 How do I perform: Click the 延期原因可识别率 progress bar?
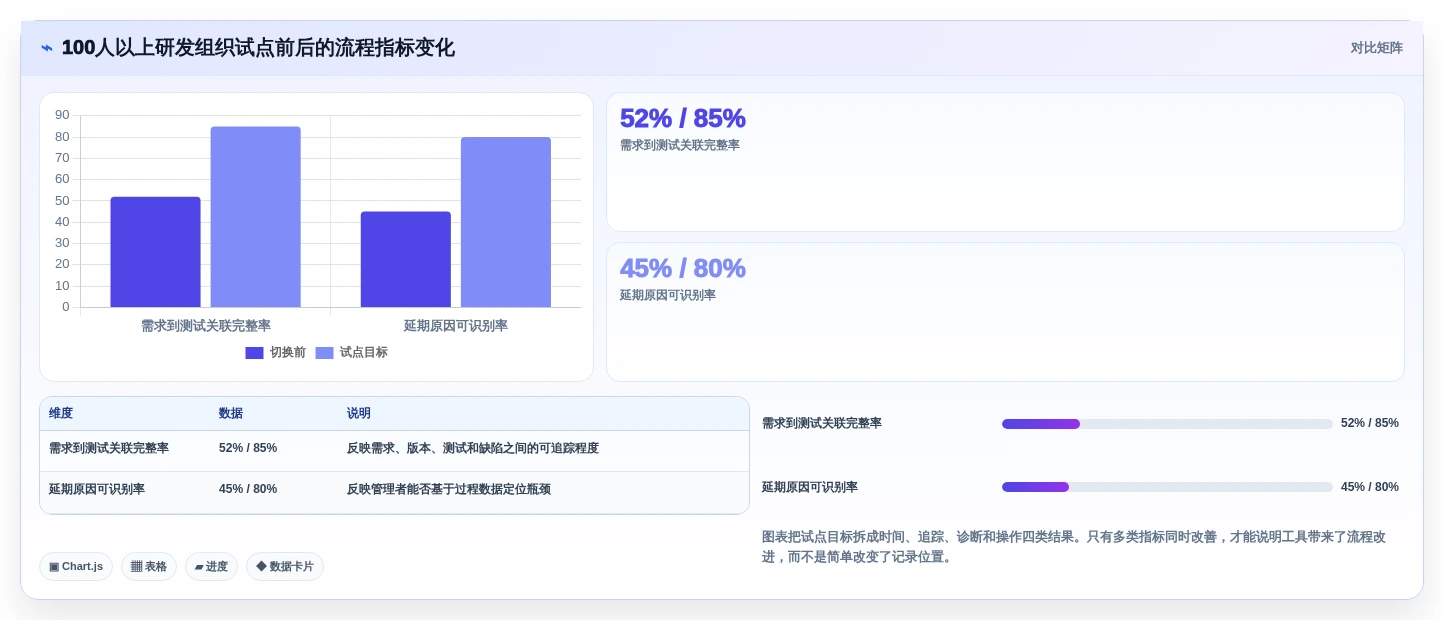point(1167,487)
